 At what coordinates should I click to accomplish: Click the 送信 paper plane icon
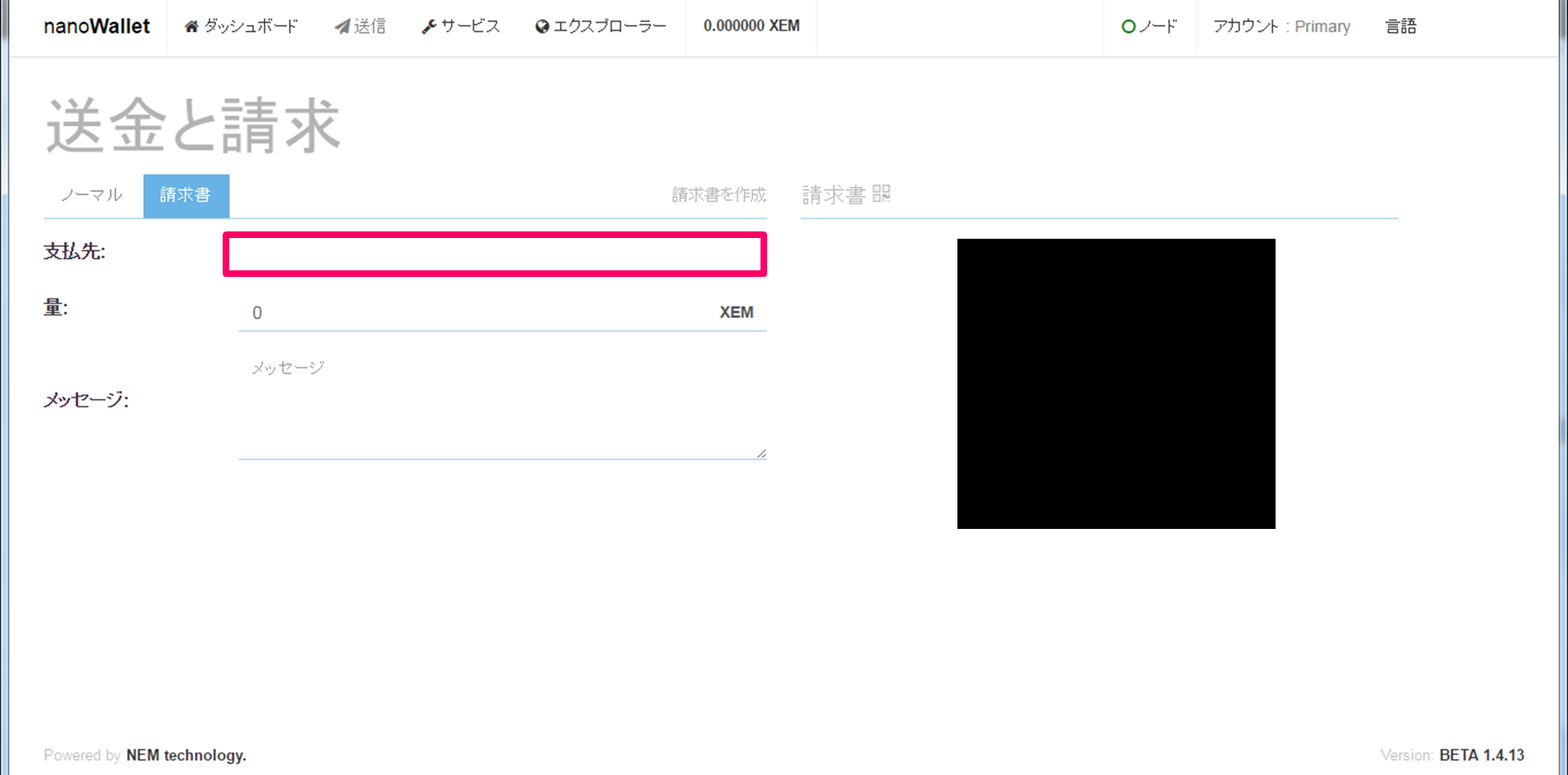coord(342,26)
